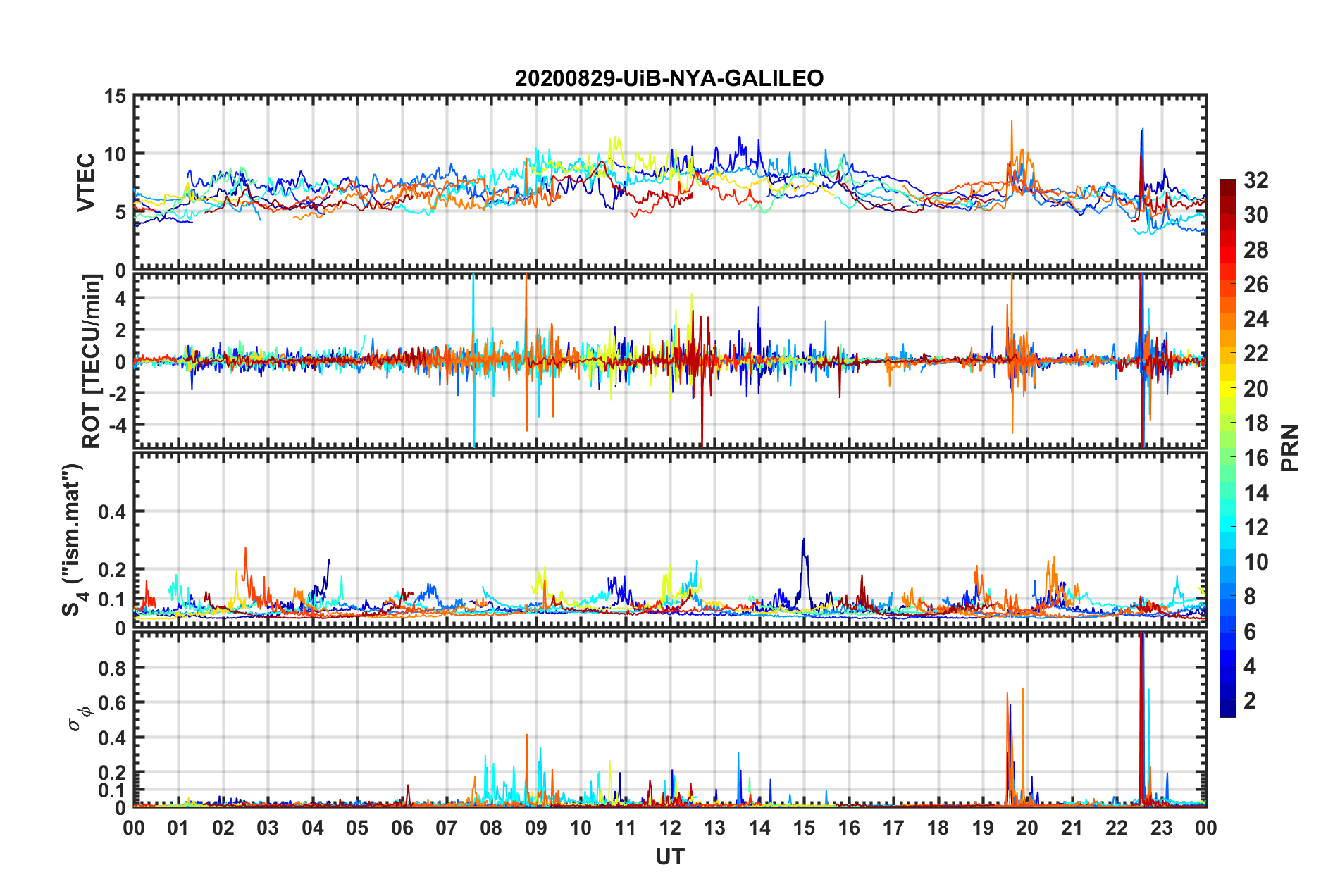The height and width of the screenshot is (896, 1340).
Task: Click the x-axis tick label 18
Action: coord(938,828)
